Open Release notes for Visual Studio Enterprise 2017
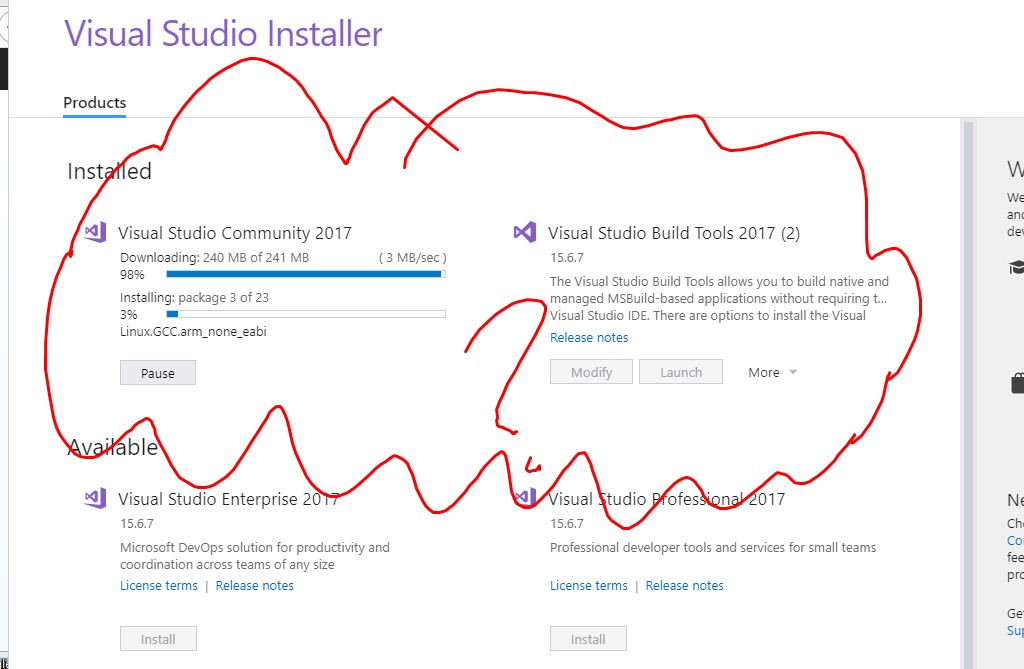The height and width of the screenshot is (669, 1024). click(x=255, y=585)
